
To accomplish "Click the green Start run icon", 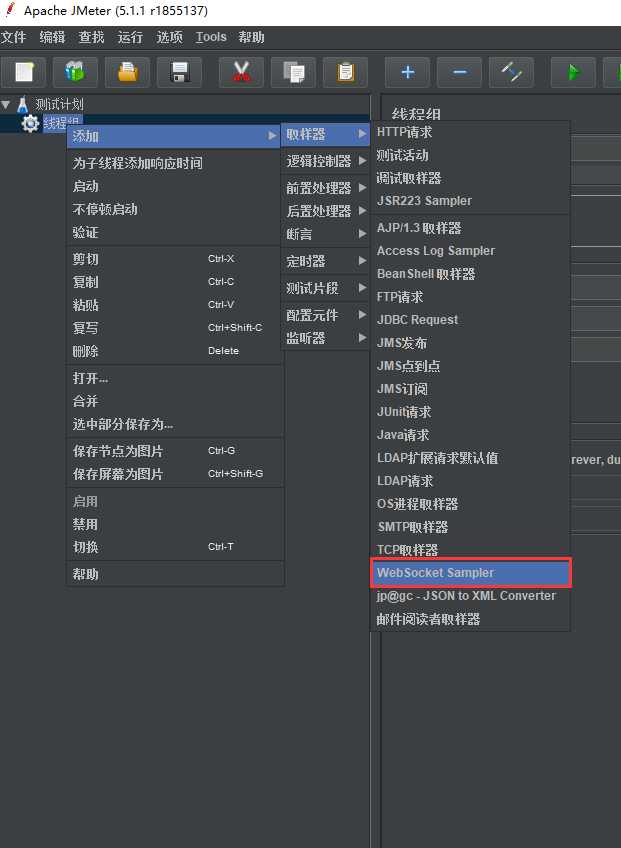I will click(x=573, y=72).
